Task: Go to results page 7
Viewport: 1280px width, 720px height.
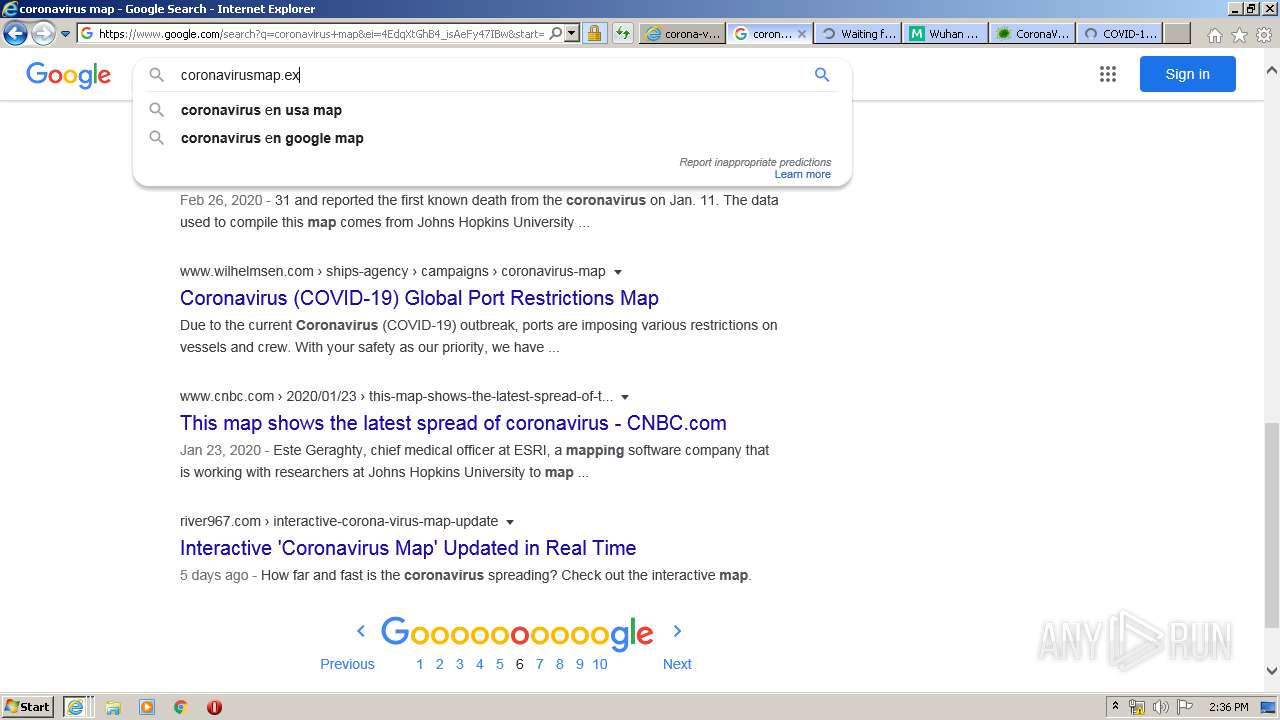Action: pos(540,664)
